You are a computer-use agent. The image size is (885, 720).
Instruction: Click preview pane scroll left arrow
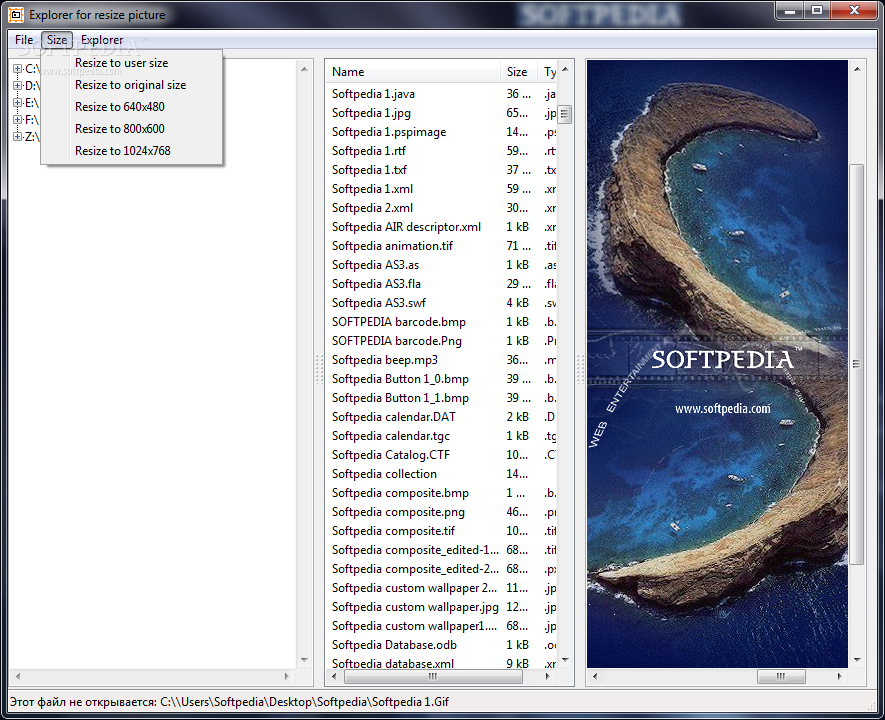pyautogui.click(x=594, y=676)
